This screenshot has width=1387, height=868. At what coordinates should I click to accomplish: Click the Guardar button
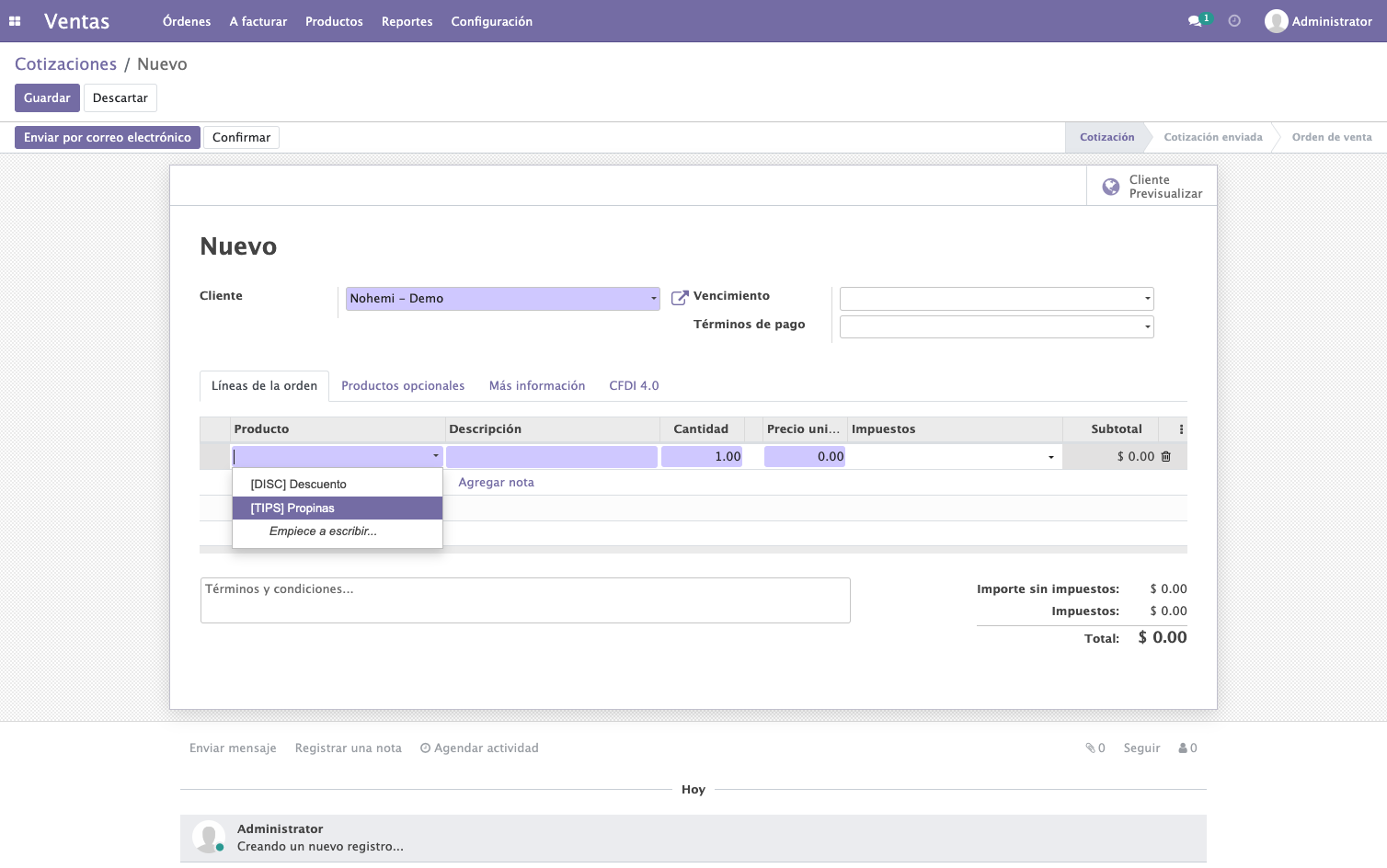click(x=47, y=98)
